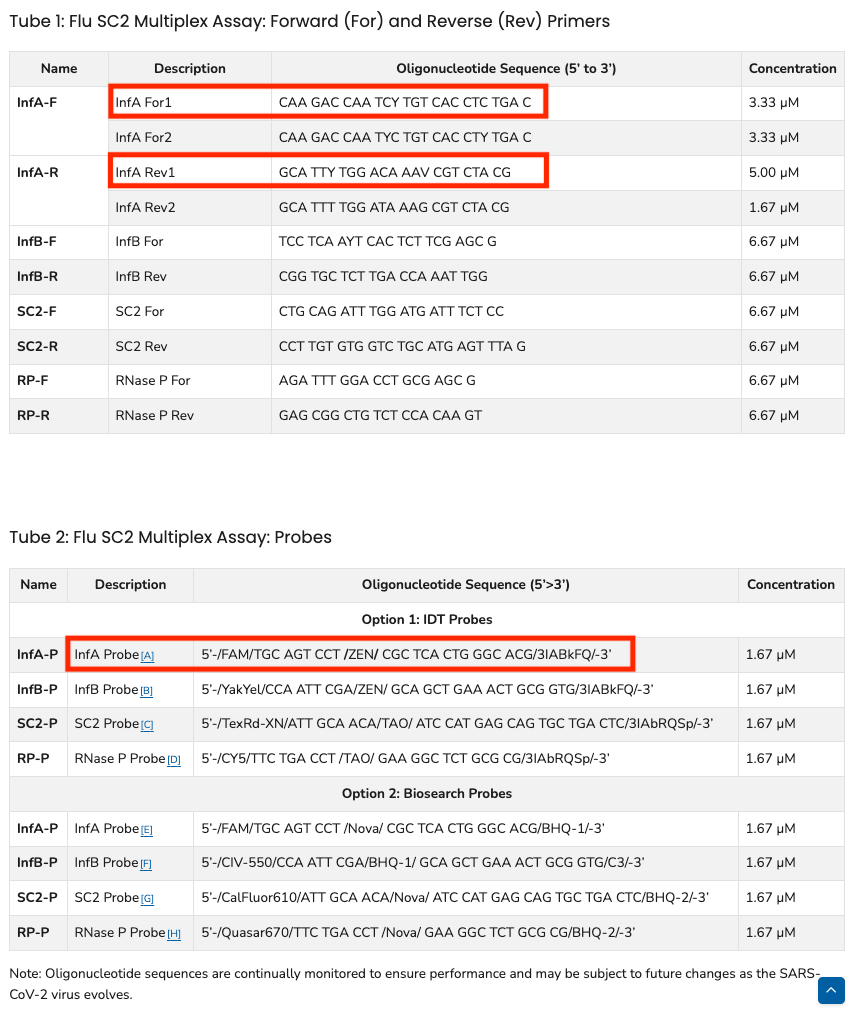
Task: Click the TexRd-XN SC2 probe sequence
Action: 457,723
